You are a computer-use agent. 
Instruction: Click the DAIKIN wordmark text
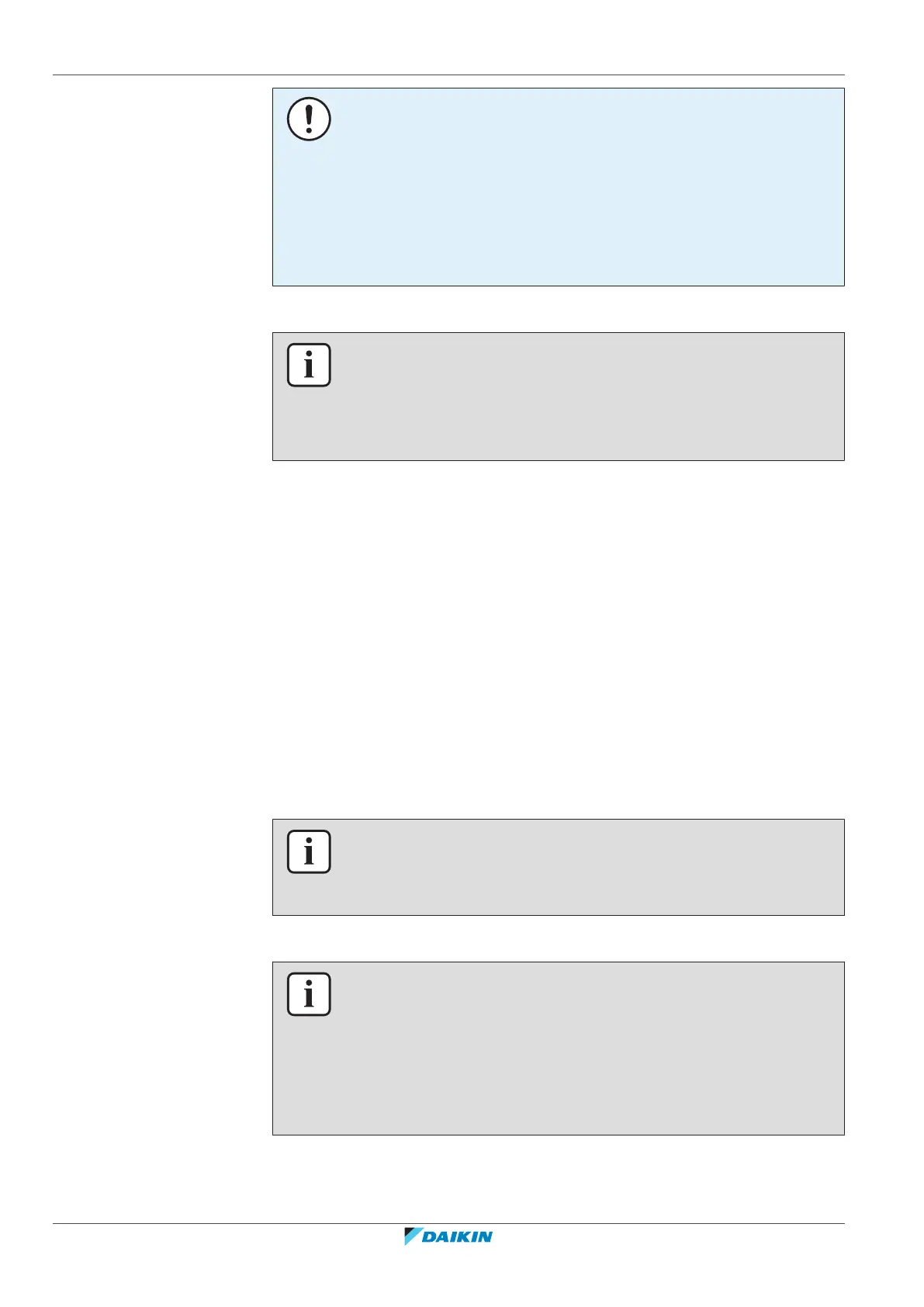click(458, 1237)
